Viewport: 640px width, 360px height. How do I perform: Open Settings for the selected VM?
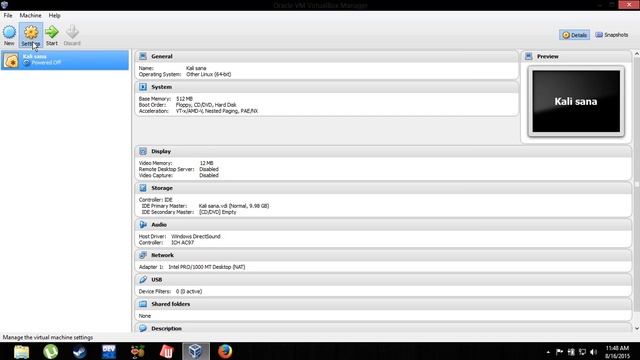click(x=31, y=35)
